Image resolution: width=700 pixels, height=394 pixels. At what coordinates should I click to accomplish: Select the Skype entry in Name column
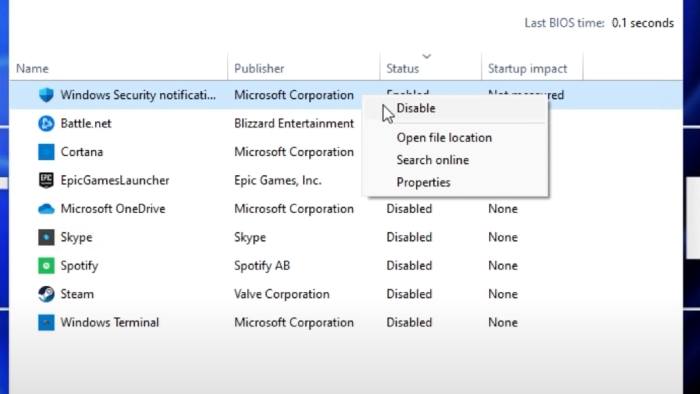[x=76, y=237]
